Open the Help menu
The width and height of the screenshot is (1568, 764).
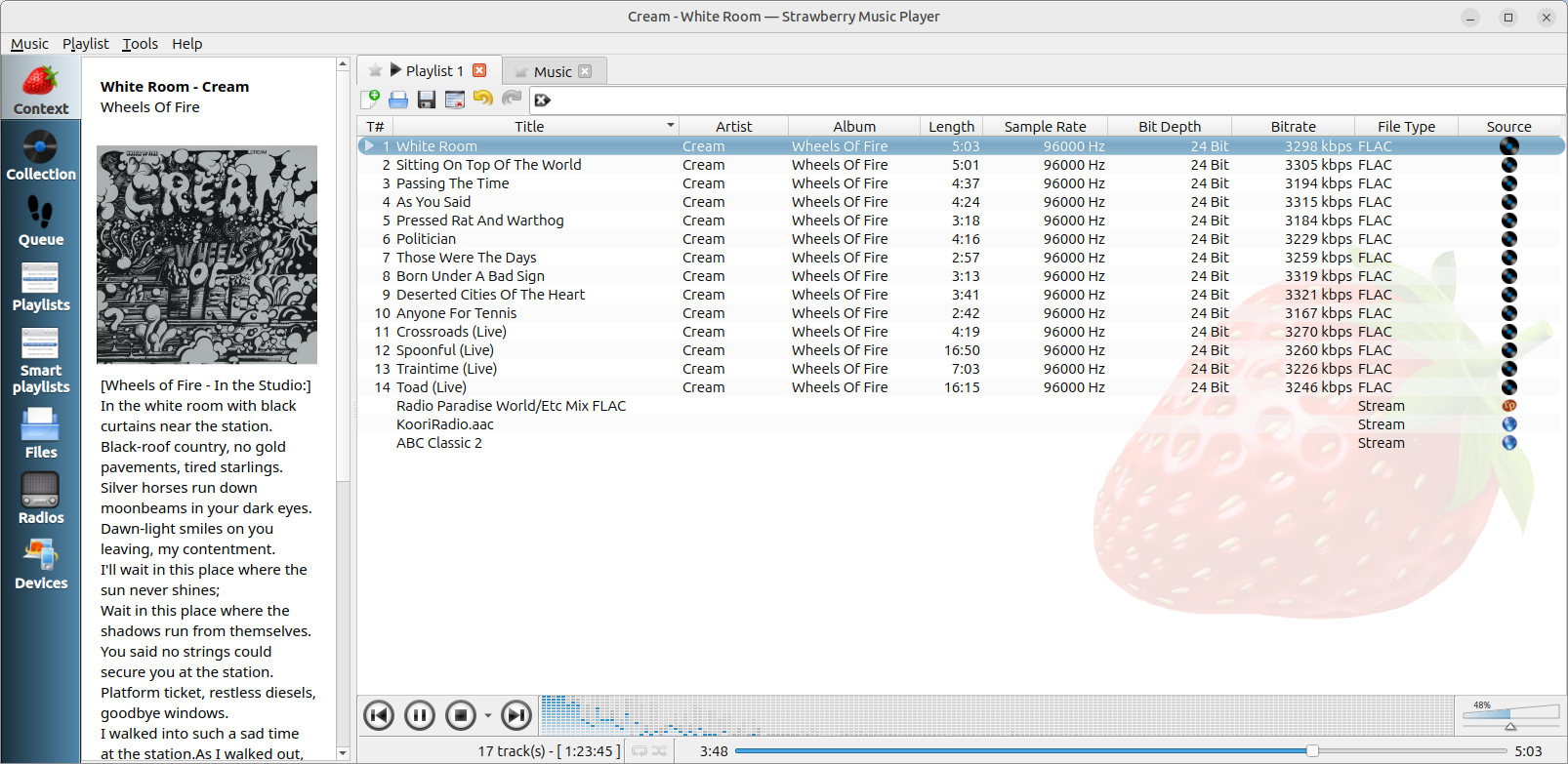[187, 43]
